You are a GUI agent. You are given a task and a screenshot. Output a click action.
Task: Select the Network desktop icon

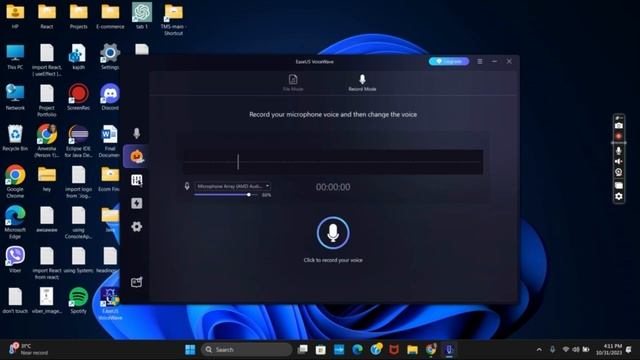coord(15,97)
